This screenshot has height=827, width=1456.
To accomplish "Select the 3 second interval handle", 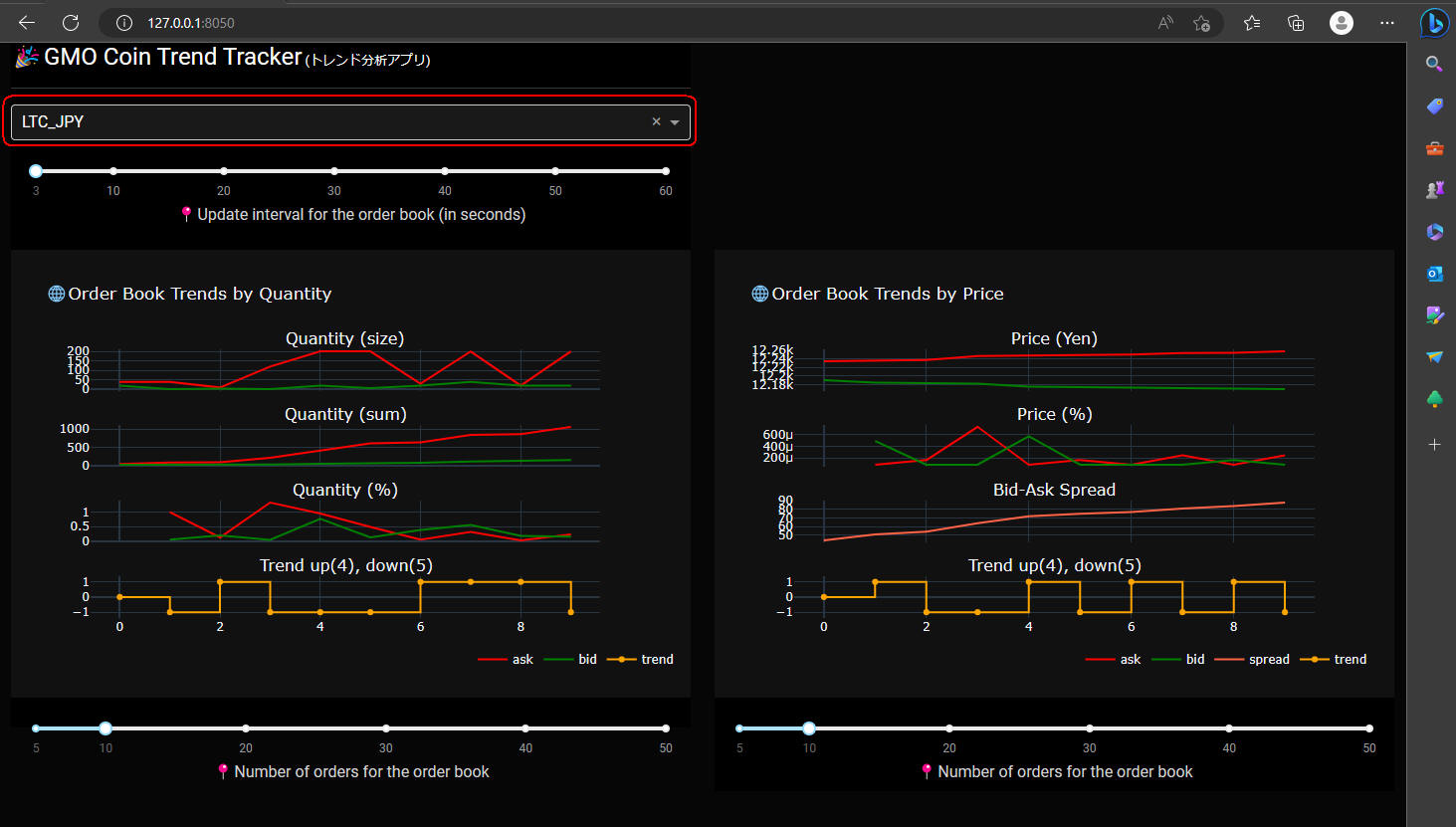I will tap(36, 171).
